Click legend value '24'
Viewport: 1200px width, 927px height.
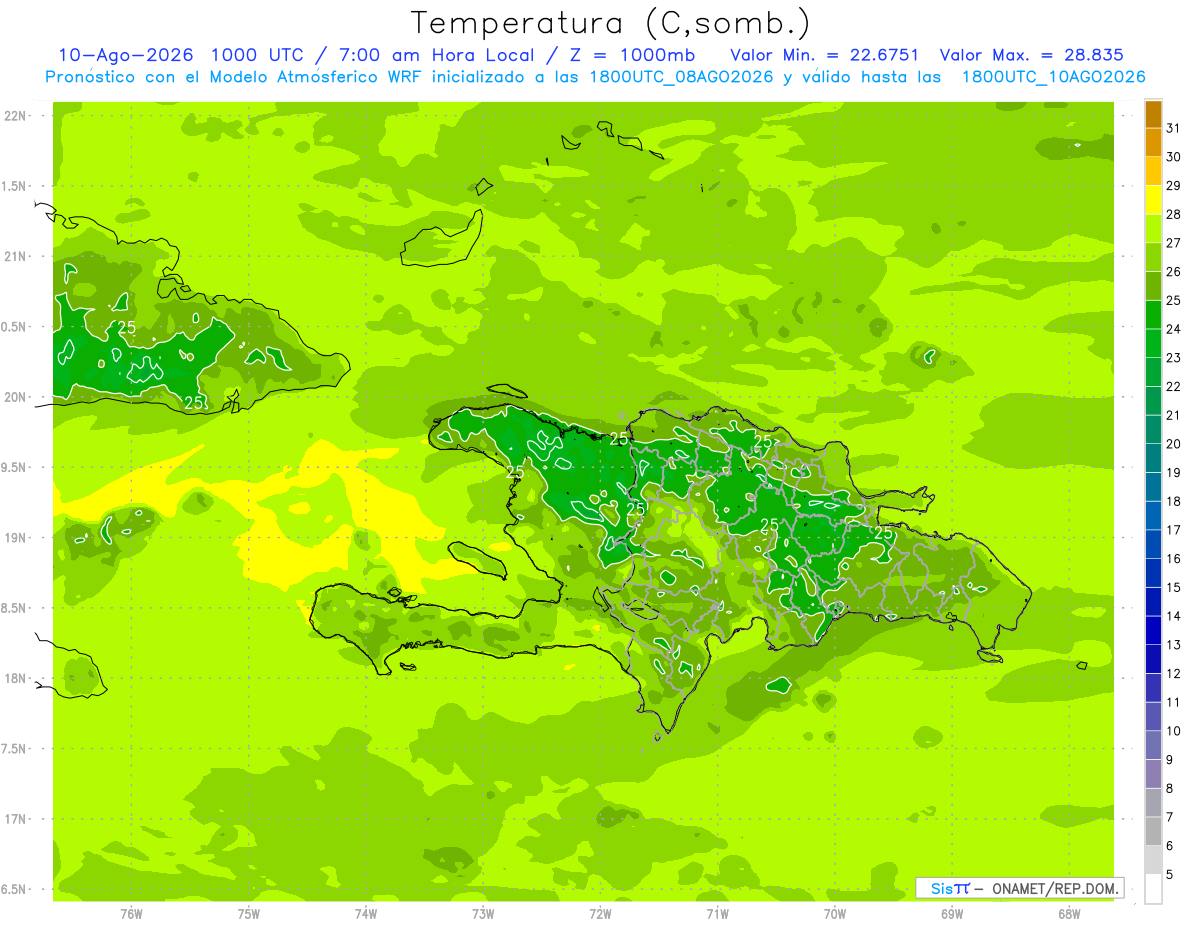[1173, 329]
